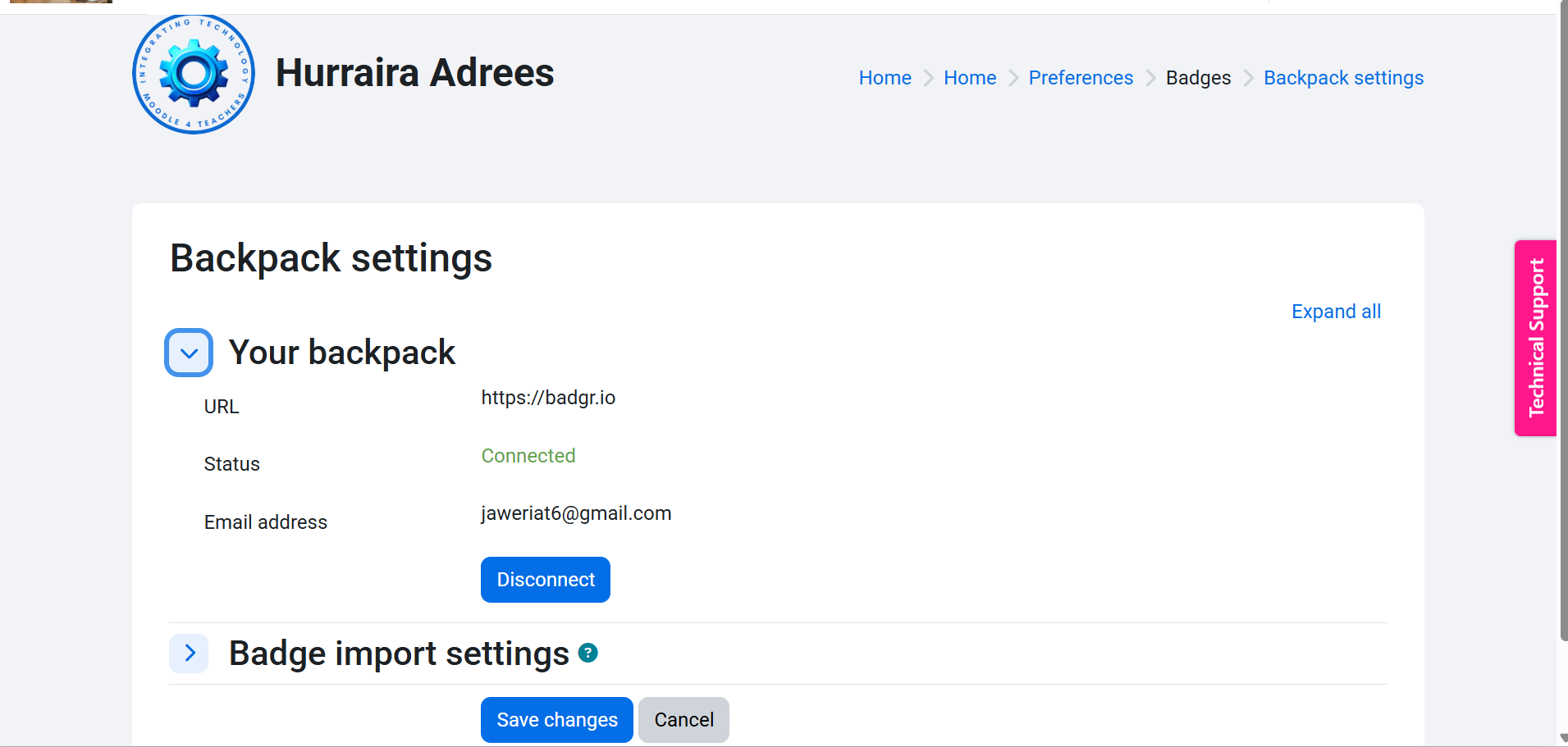The width and height of the screenshot is (1568, 747).
Task: Go to second Home breadcrumb link
Action: (x=970, y=78)
